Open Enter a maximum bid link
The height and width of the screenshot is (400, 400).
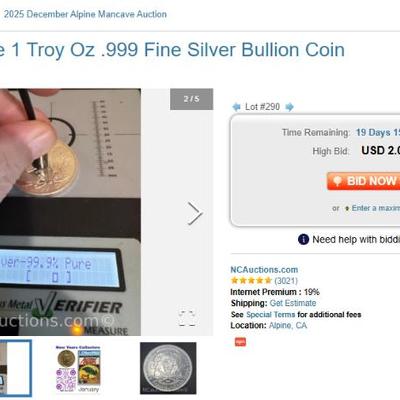click(x=376, y=208)
